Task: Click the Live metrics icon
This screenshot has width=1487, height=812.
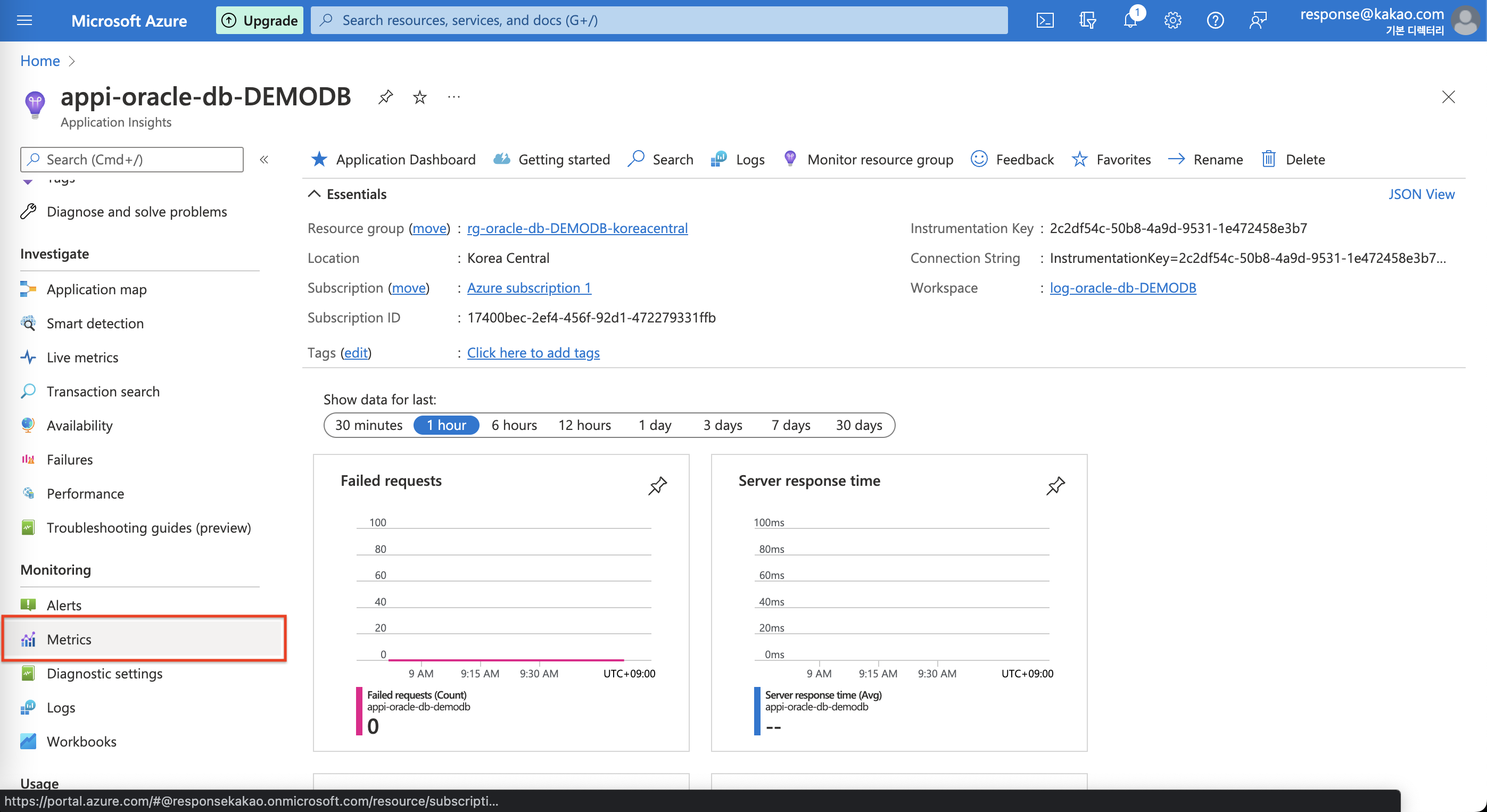Action: 29,356
